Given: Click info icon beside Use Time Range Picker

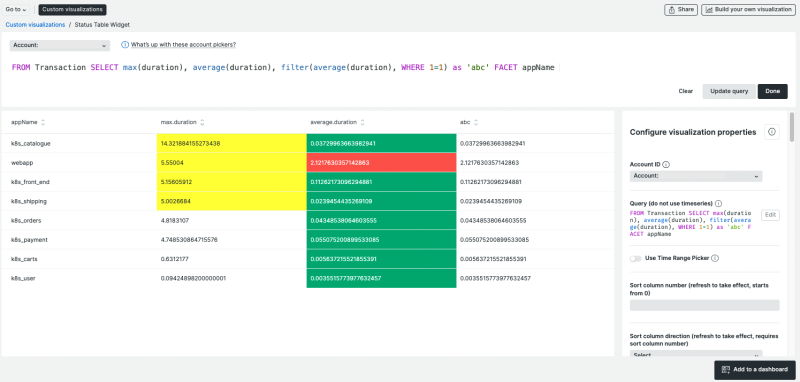Looking at the screenshot, I should [x=715, y=258].
